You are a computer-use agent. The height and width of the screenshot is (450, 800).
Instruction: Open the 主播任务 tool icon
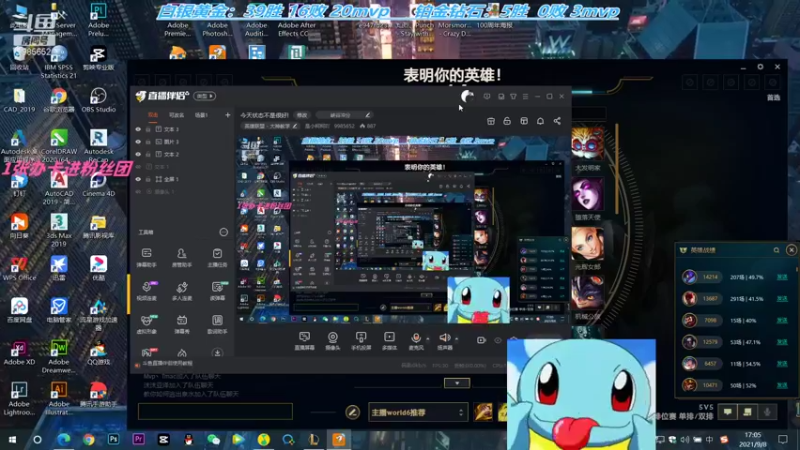[217, 257]
